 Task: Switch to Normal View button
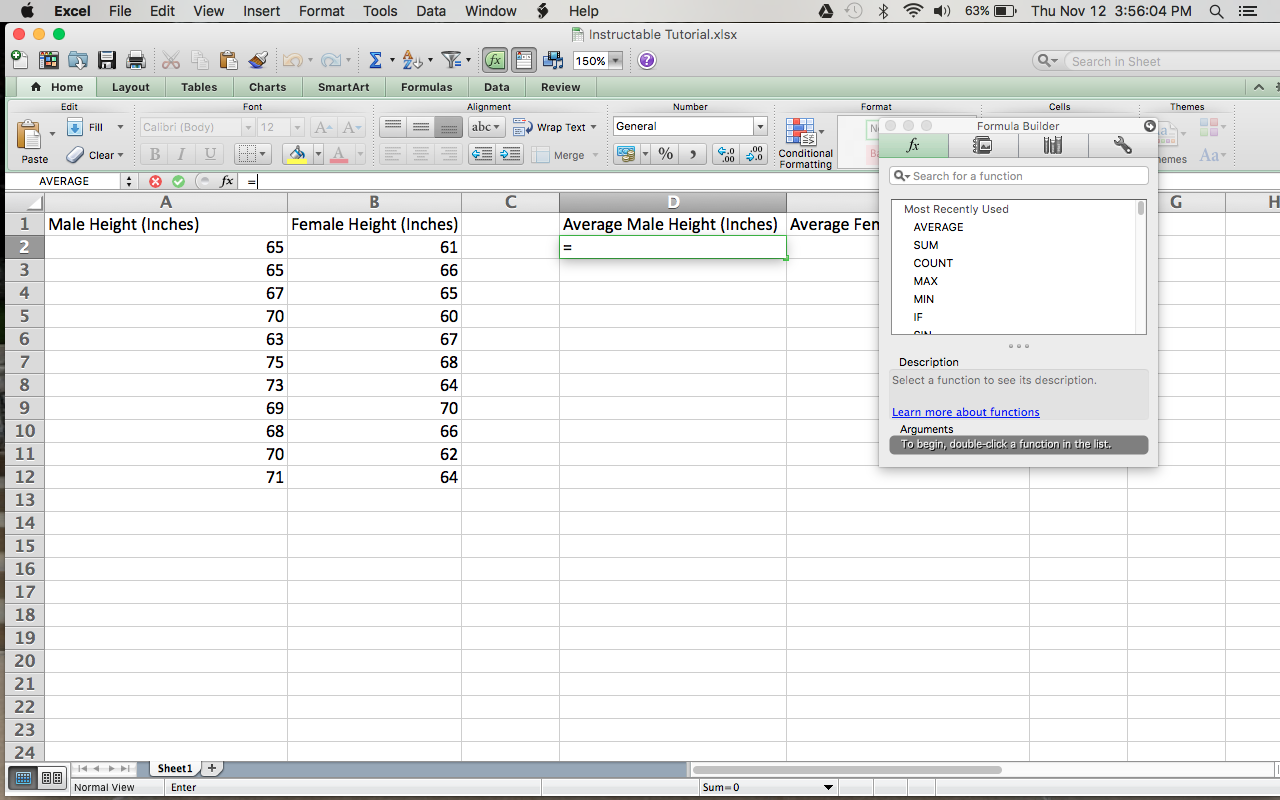(24, 777)
